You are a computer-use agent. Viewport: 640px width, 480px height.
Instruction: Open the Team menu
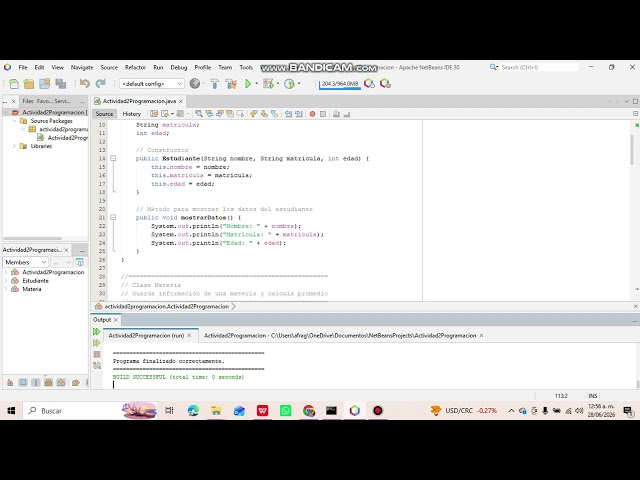pos(225,67)
